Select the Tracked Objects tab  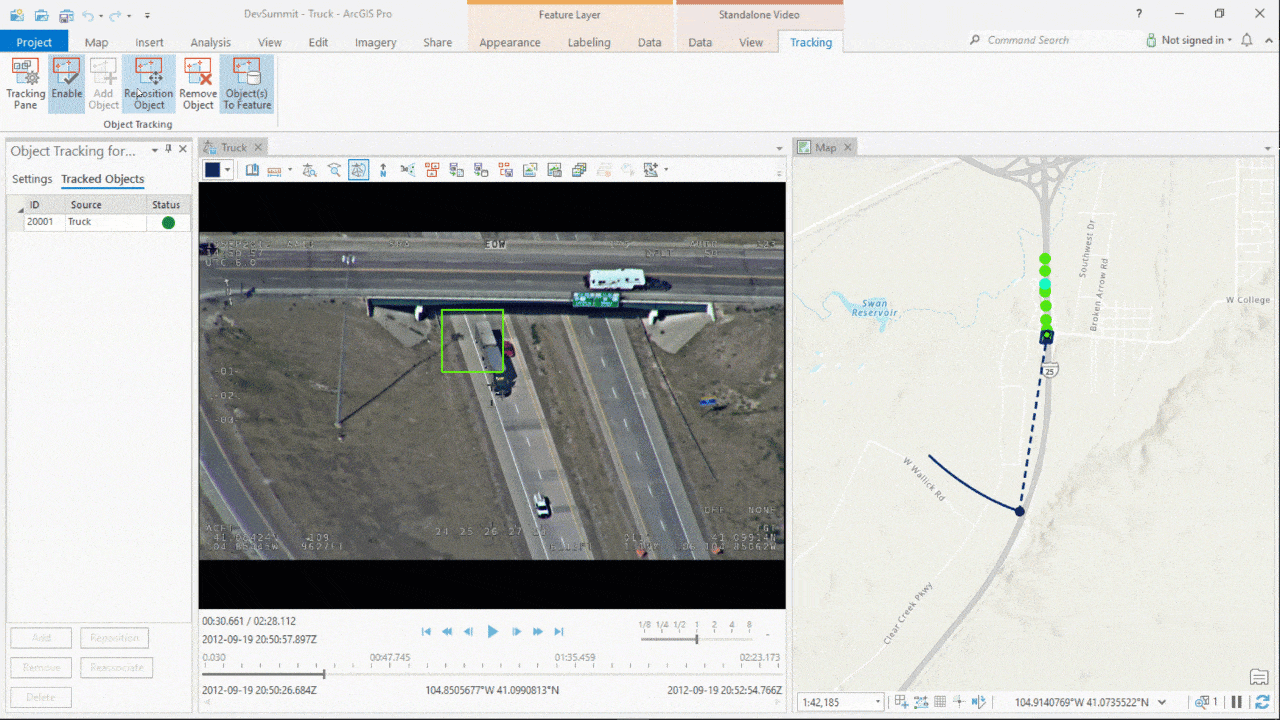click(102, 179)
